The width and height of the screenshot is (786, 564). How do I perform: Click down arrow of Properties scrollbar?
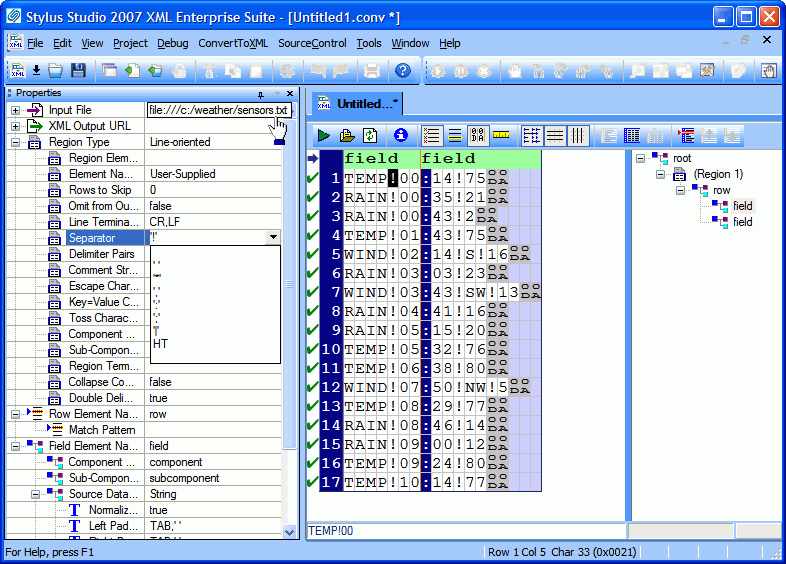click(289, 532)
